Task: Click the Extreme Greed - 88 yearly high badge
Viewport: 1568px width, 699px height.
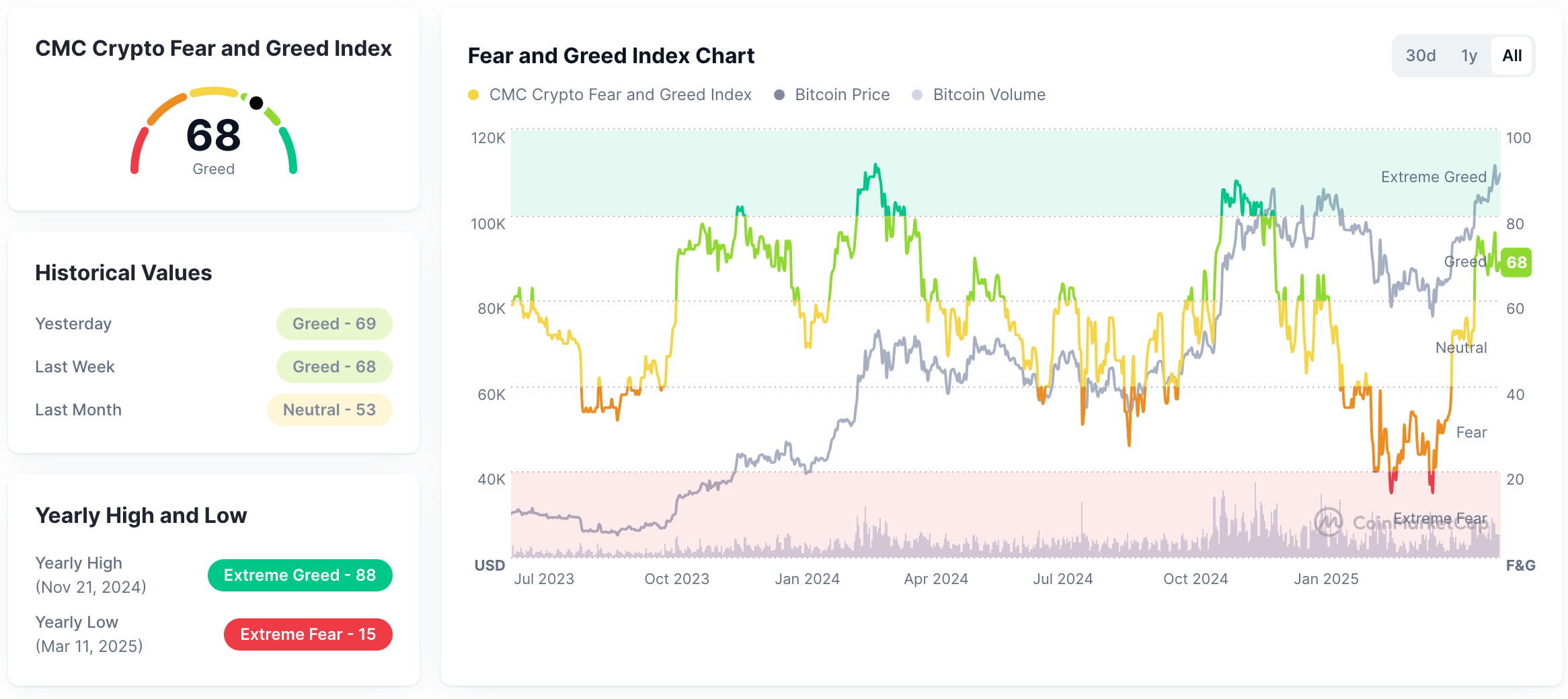Action: tap(300, 575)
